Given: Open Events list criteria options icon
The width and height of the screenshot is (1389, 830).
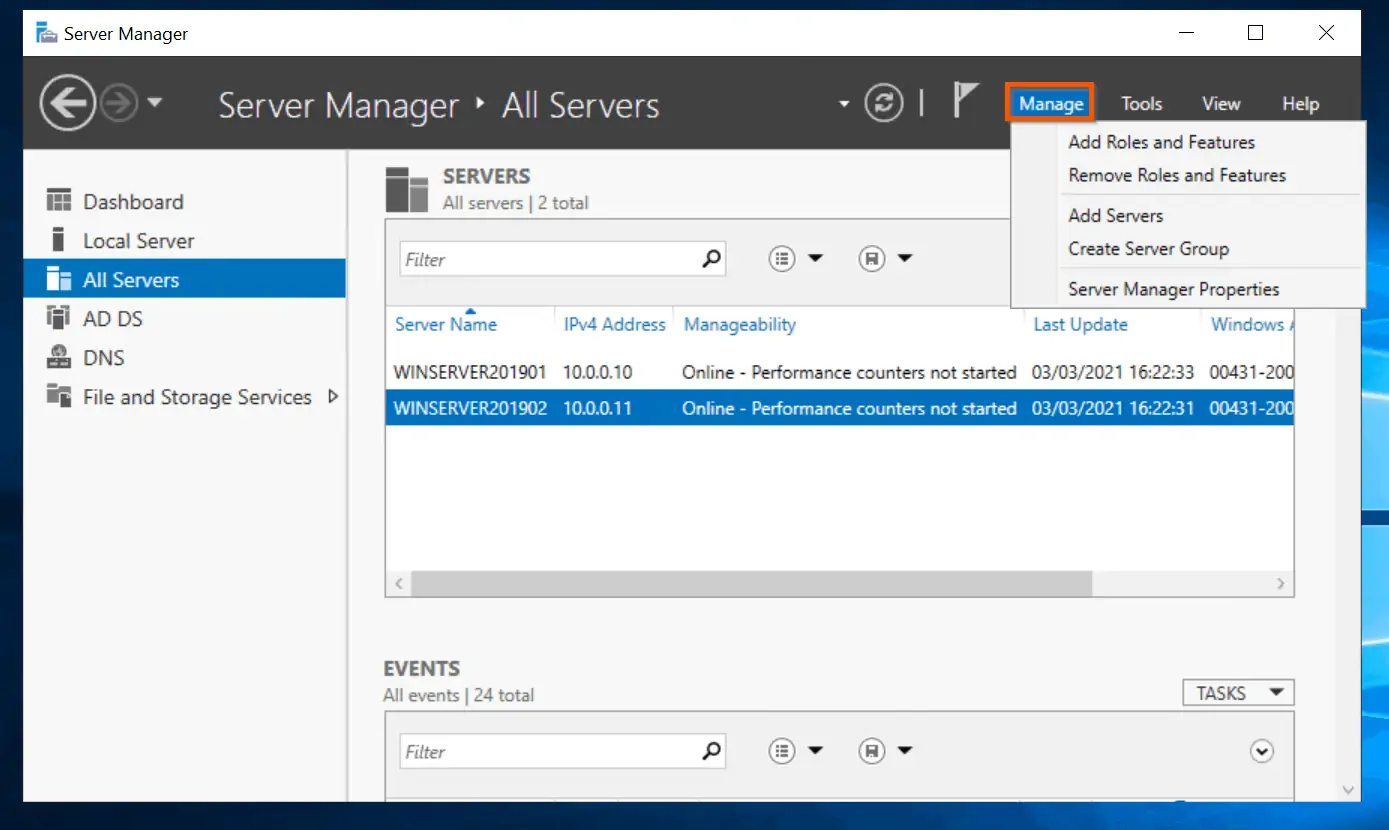Looking at the screenshot, I should (781, 750).
